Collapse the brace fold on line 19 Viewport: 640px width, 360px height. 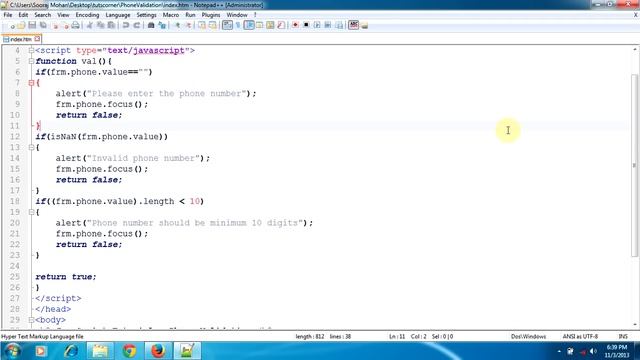coord(31,212)
